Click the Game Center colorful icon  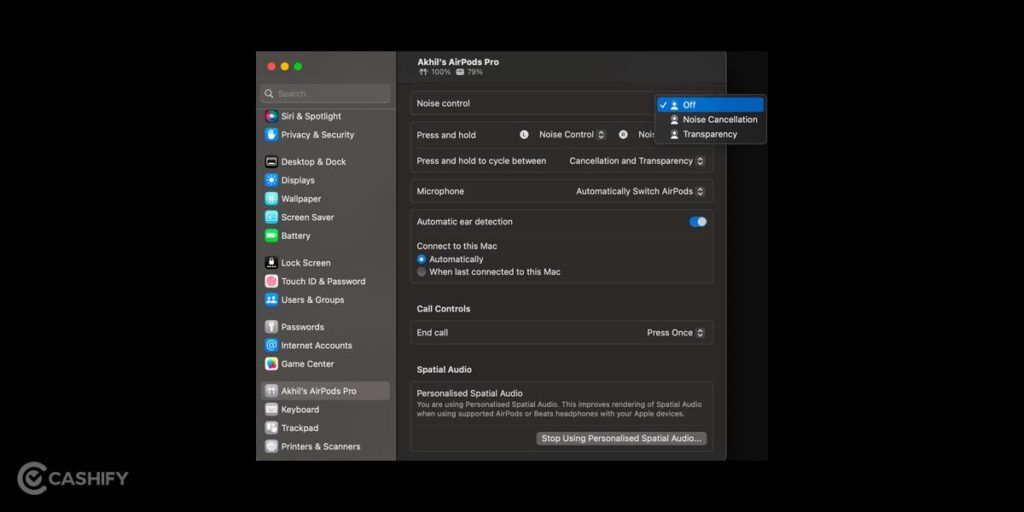pyautogui.click(x=271, y=364)
